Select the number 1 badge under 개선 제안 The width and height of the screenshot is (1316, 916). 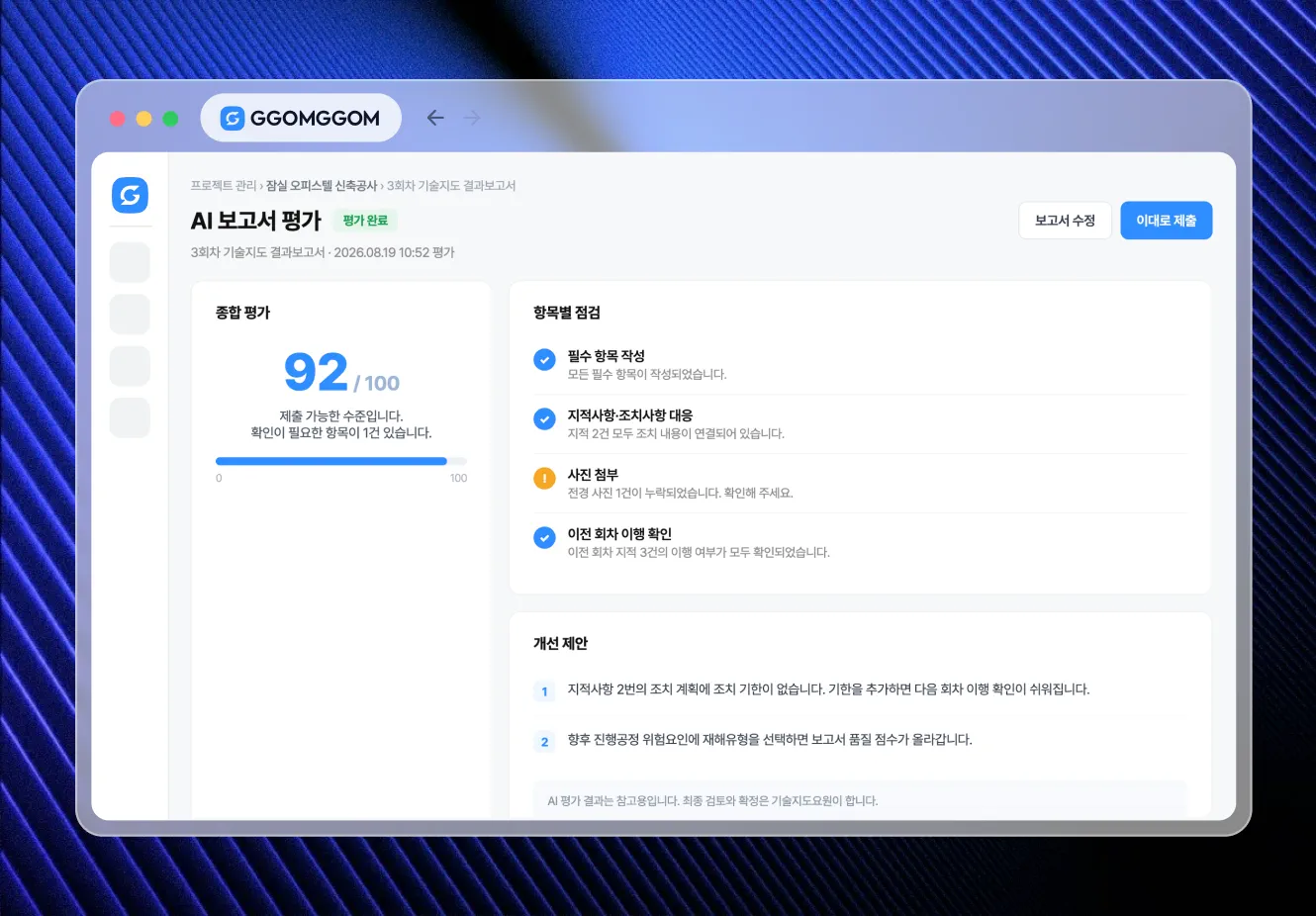pos(544,691)
